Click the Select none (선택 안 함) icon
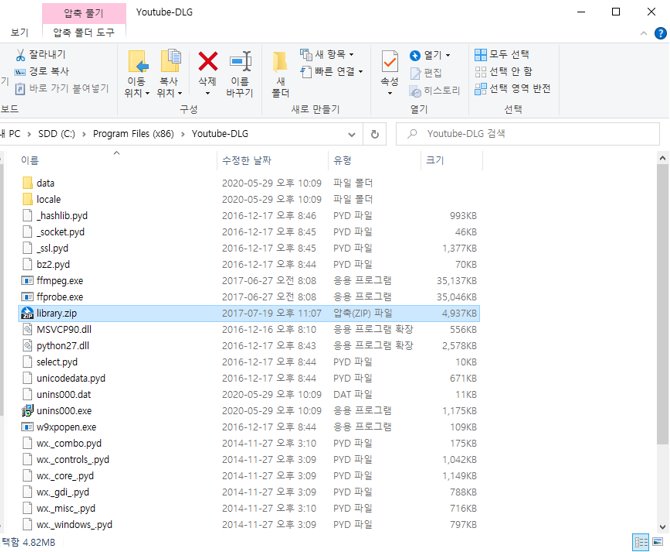The image size is (670, 552). coord(480,72)
